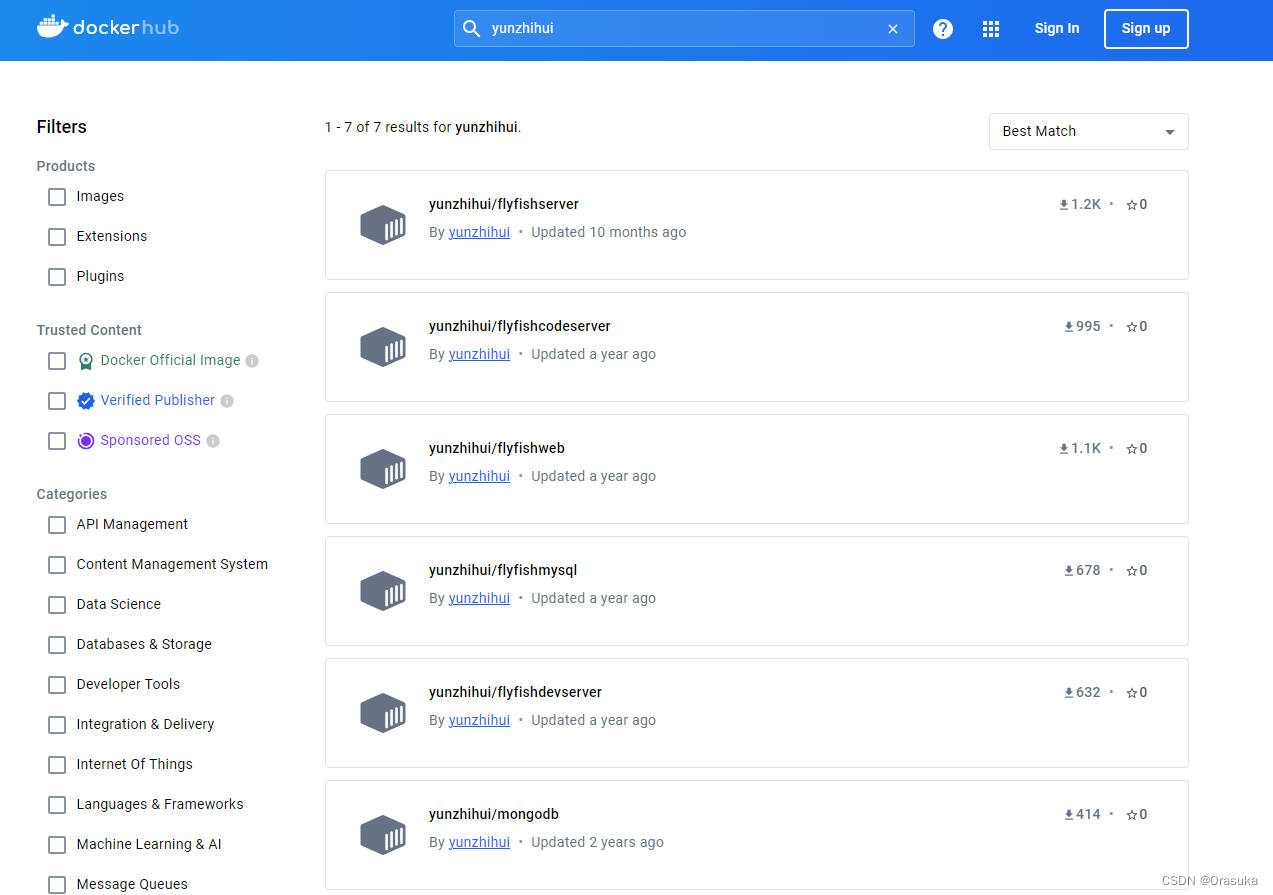Toggle the Machine Learning & AI filter
The width and height of the screenshot is (1273, 895).
pos(56,844)
